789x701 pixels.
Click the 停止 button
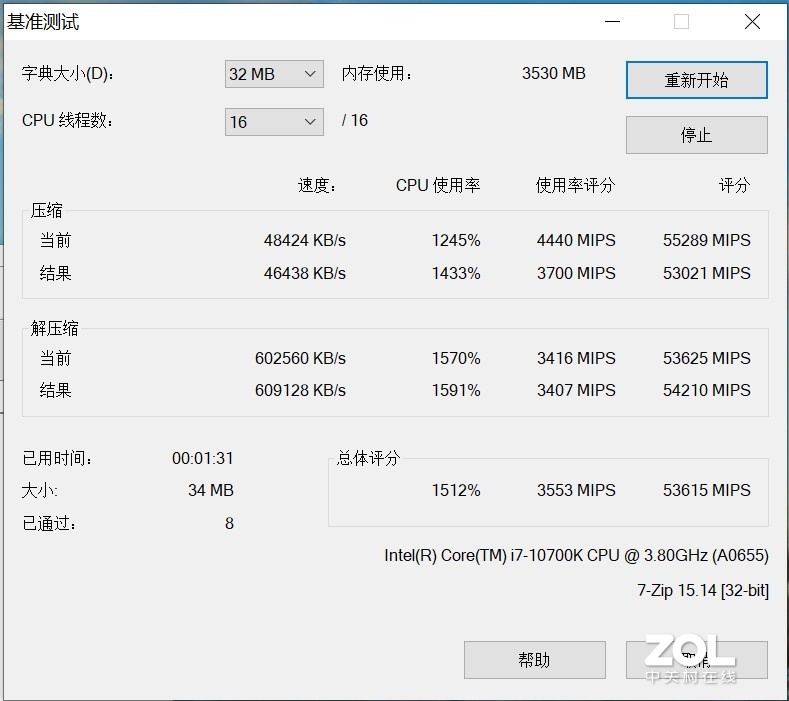click(x=696, y=135)
